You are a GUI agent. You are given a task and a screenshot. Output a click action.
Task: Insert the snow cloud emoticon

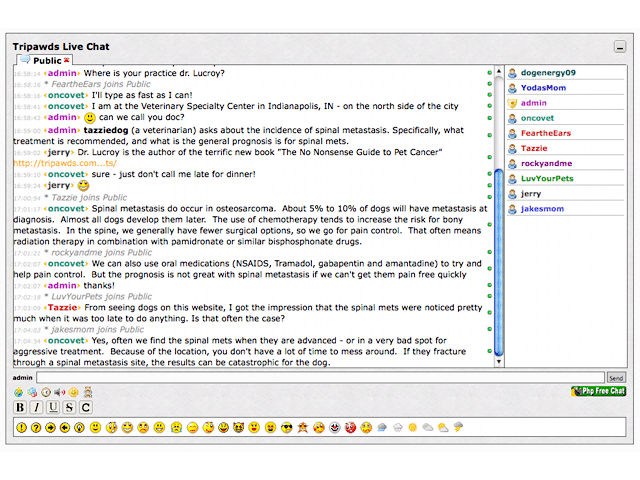click(x=398, y=428)
